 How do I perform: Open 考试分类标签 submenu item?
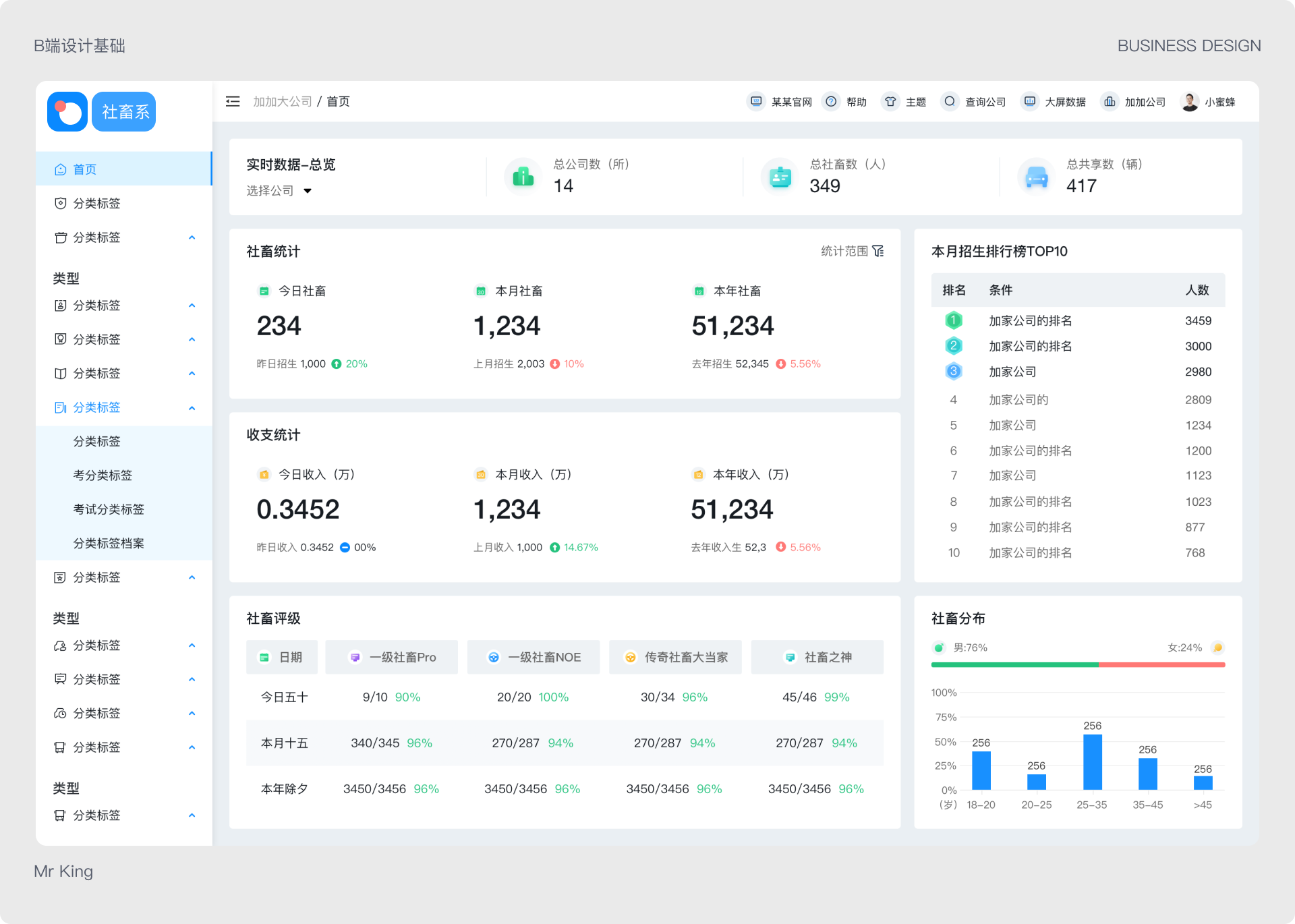coord(109,509)
